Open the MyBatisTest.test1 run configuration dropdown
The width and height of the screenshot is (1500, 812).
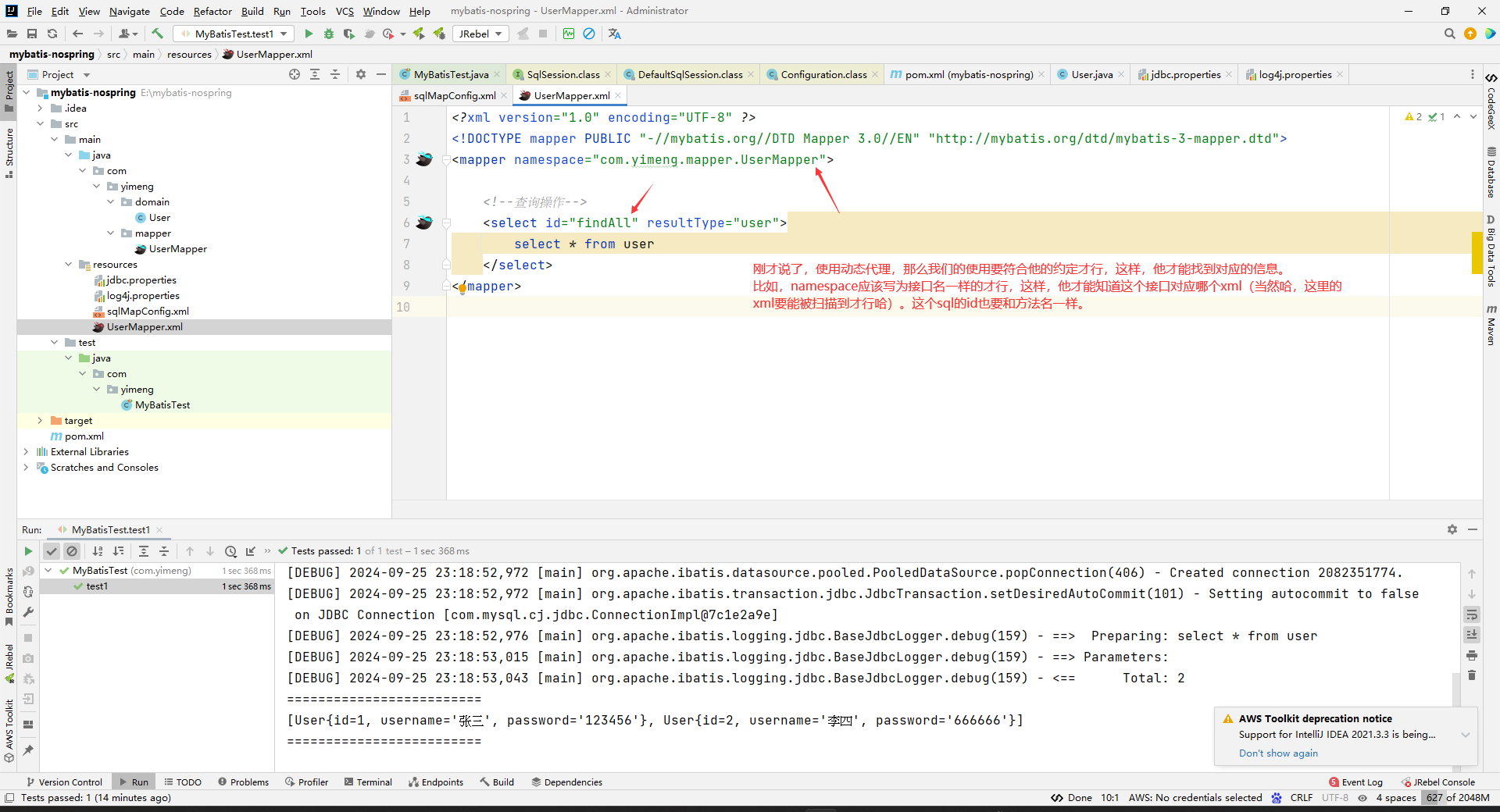tap(234, 34)
